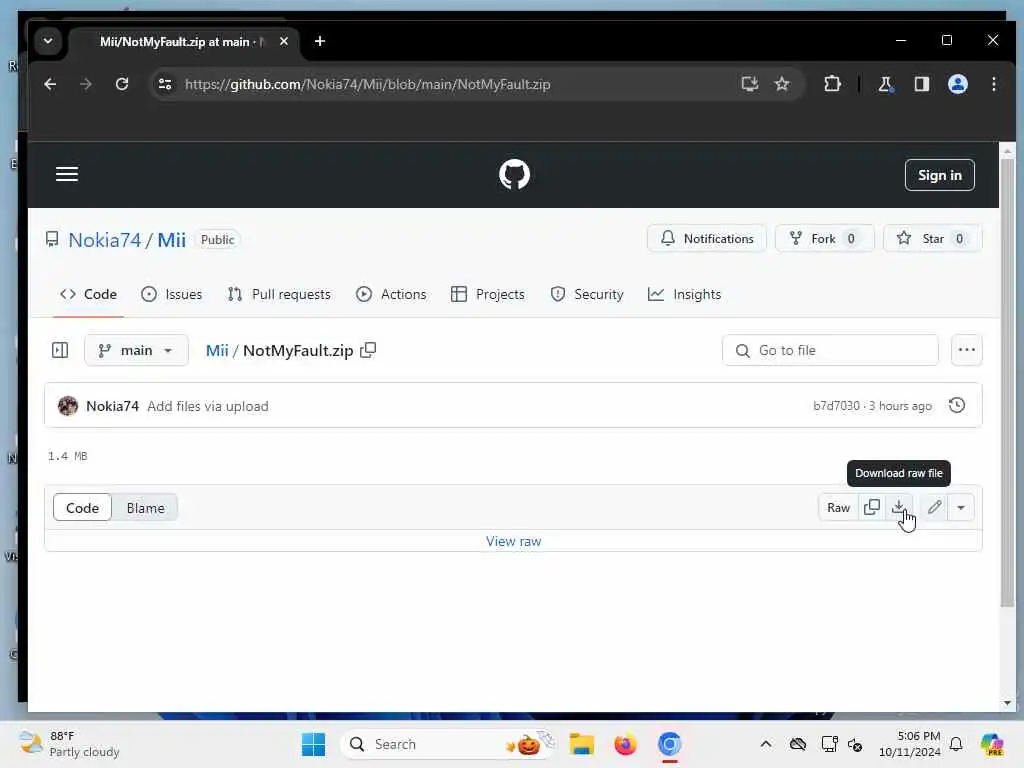
Task: Open a new browser tab
Action: point(319,41)
